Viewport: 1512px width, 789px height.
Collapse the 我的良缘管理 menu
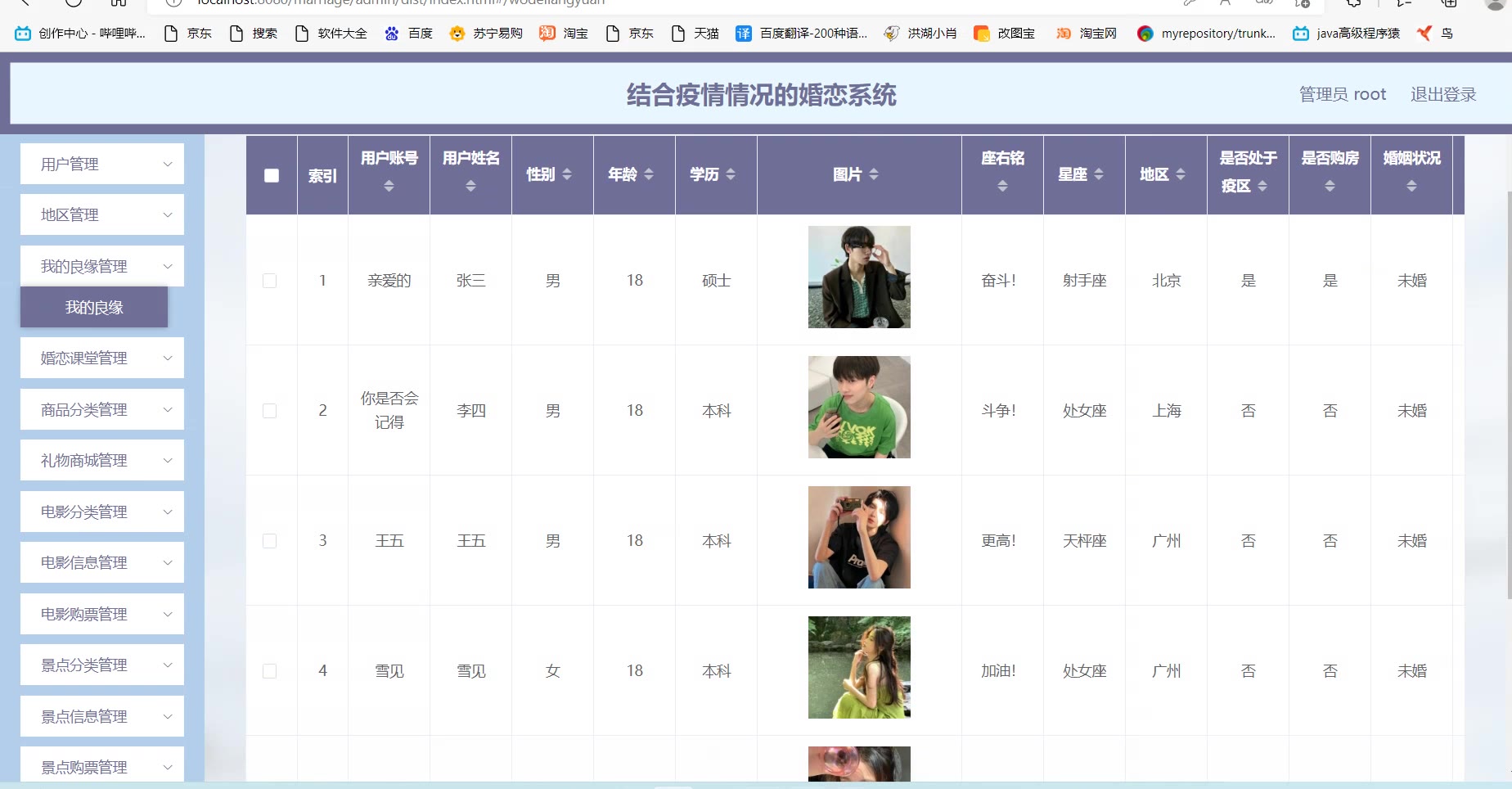102,266
